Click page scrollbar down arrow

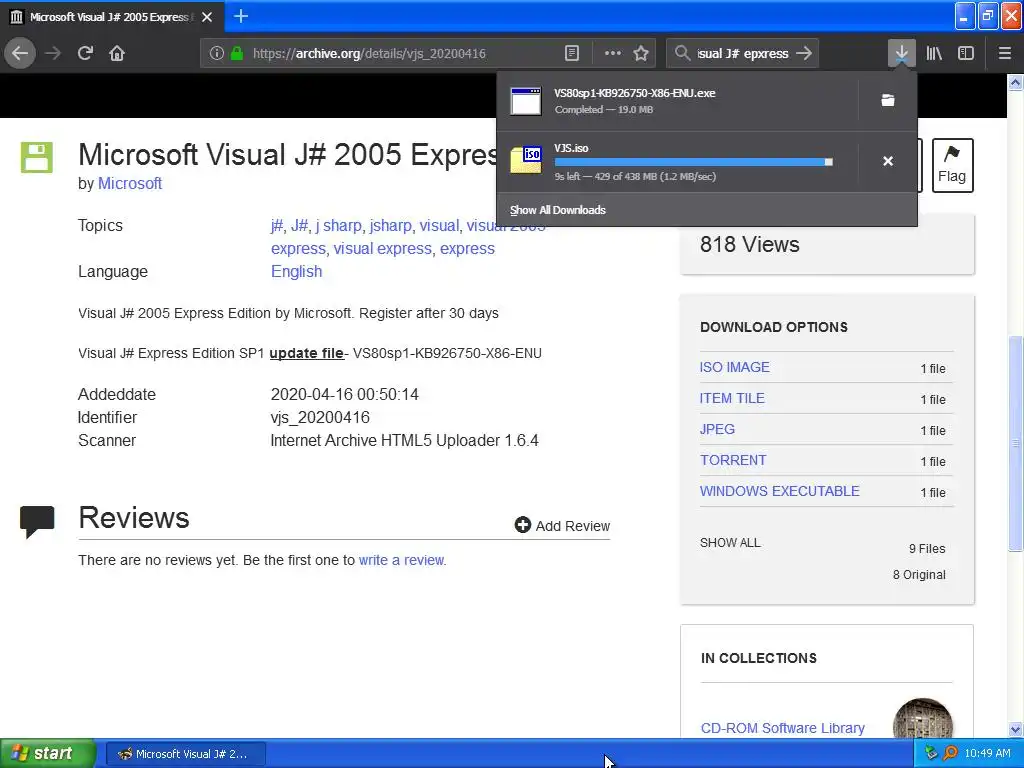click(x=1016, y=729)
